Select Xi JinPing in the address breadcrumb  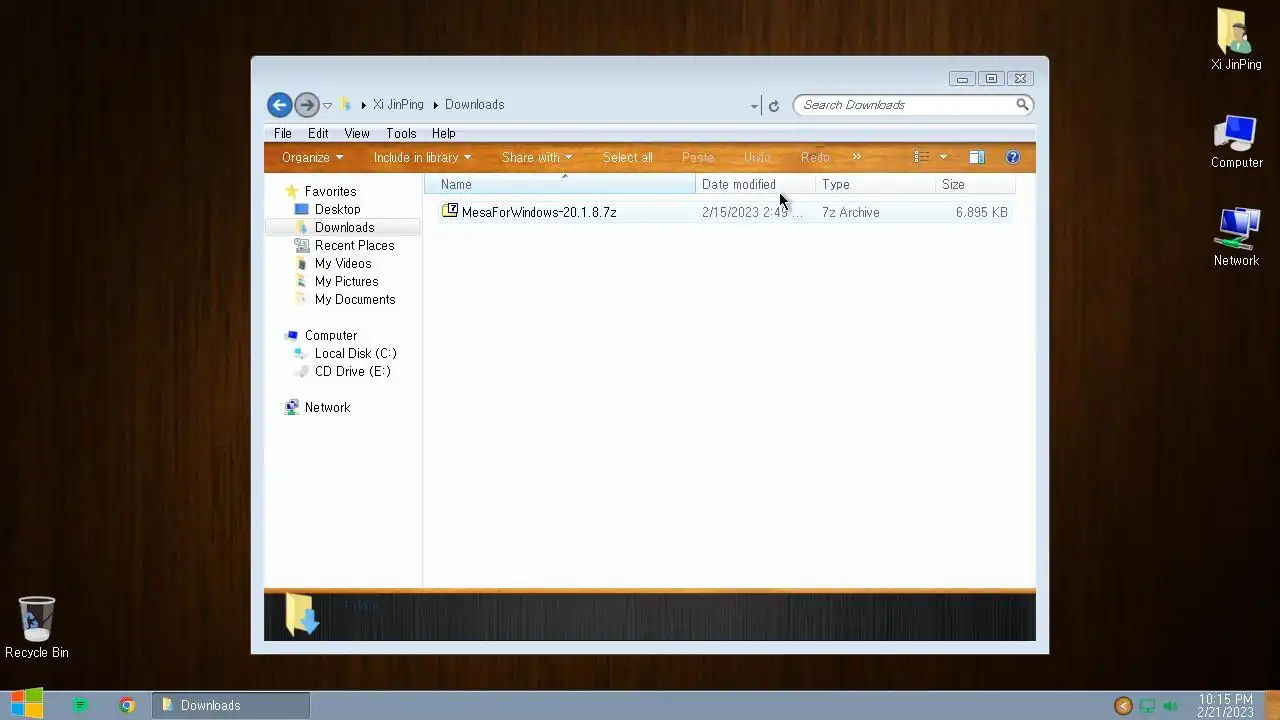(x=398, y=104)
